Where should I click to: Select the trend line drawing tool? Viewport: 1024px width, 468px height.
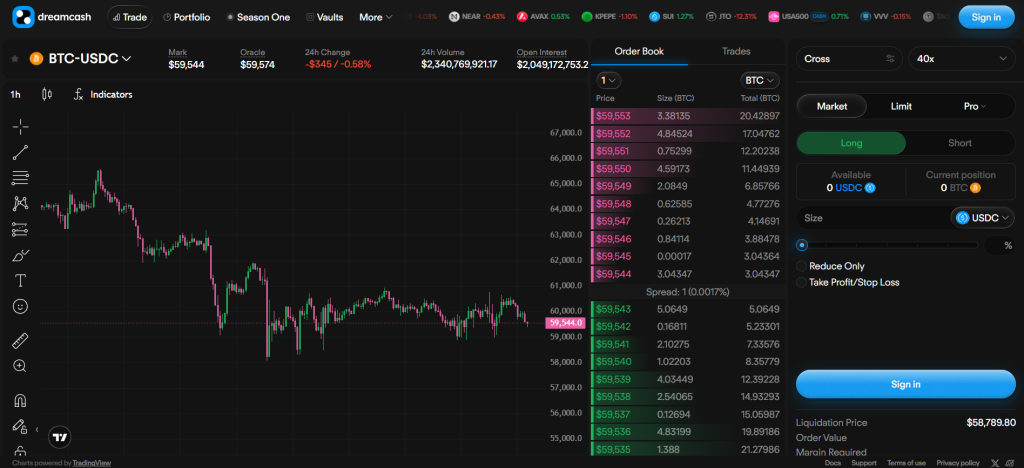pos(20,152)
